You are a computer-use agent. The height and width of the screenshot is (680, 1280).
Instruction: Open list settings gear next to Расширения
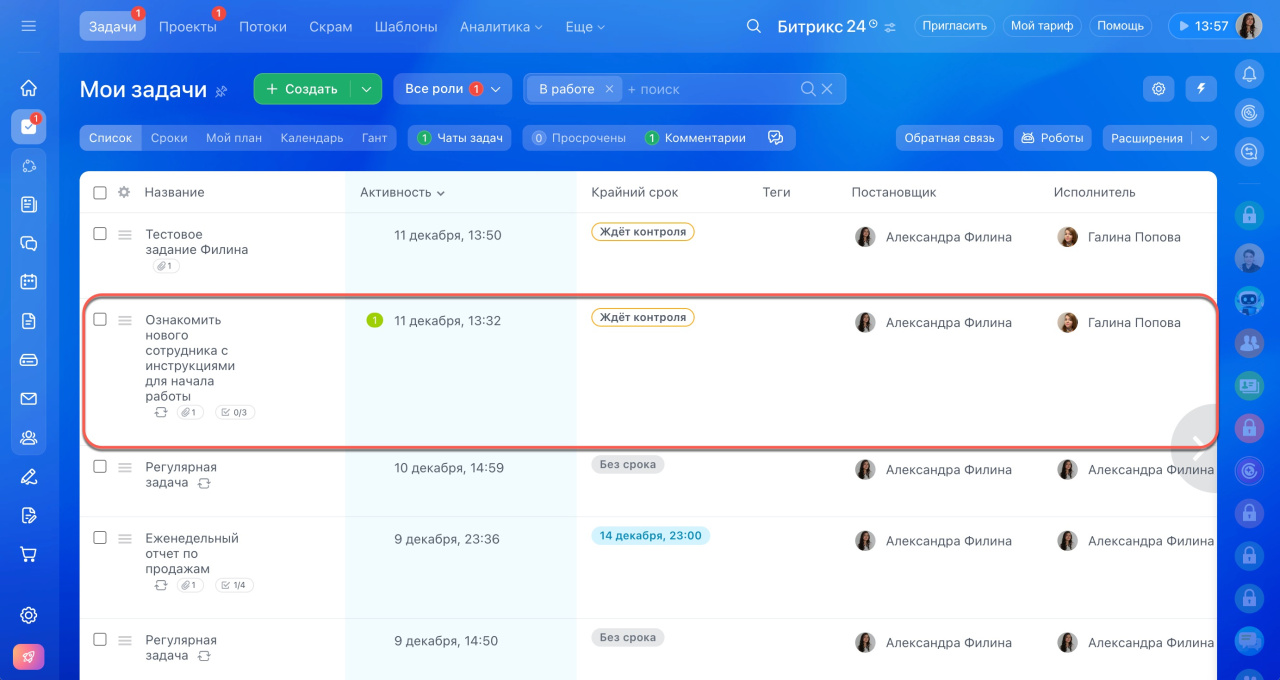coord(1159,89)
